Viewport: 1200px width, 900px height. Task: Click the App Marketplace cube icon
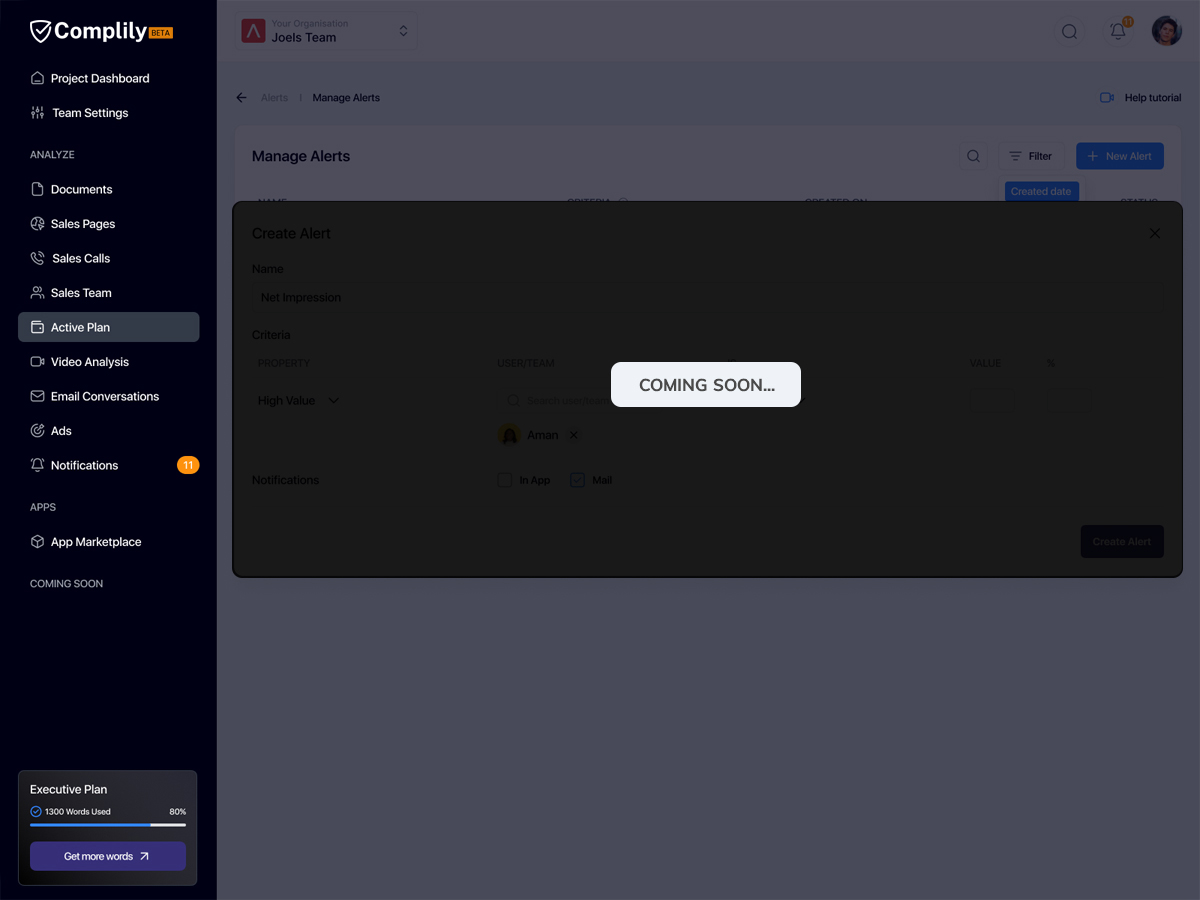[37, 542]
